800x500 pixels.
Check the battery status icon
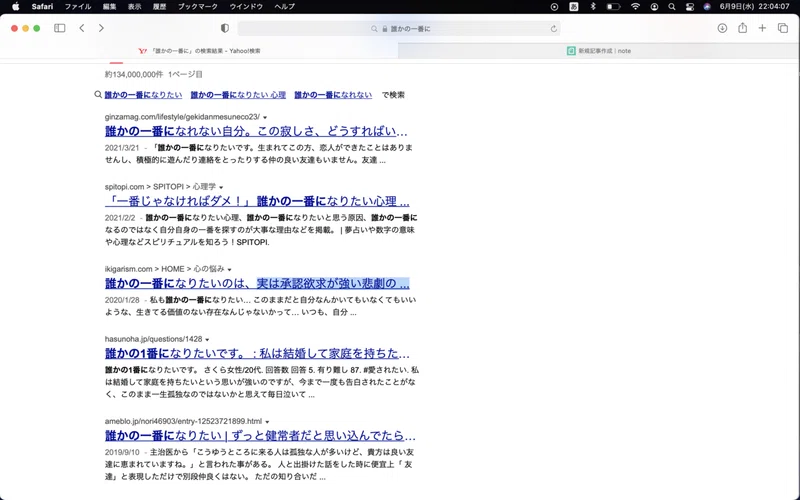tap(613, 7)
